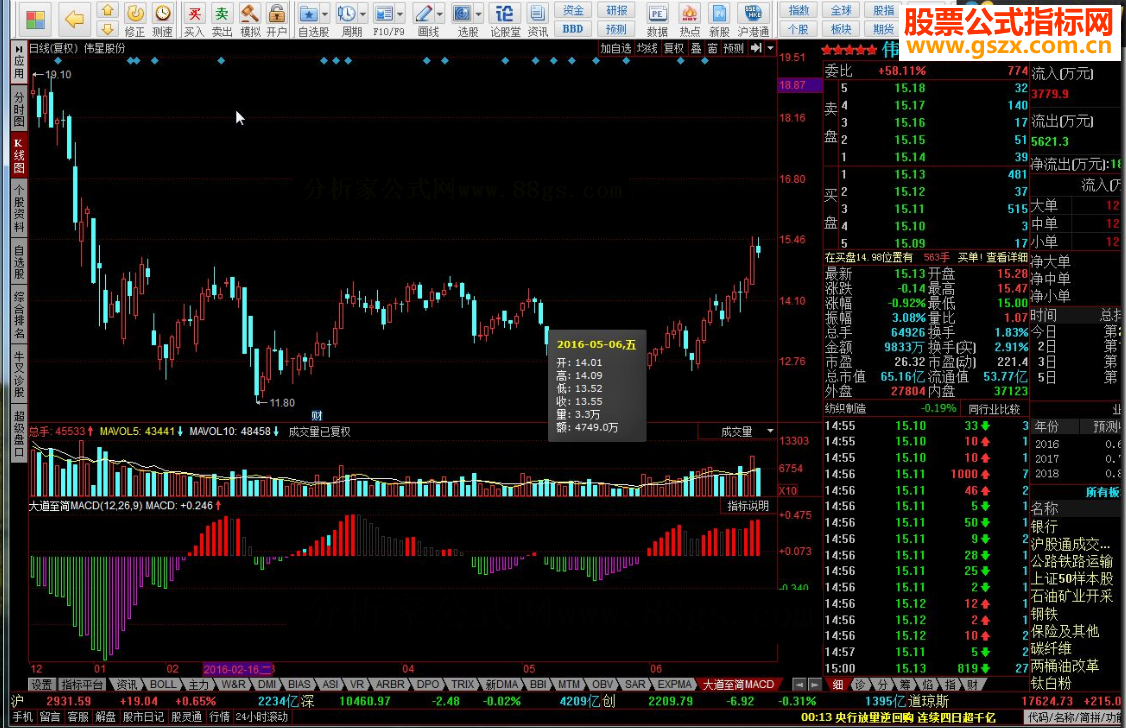Click the 24小时滚动 status bar item

[x=261, y=717]
